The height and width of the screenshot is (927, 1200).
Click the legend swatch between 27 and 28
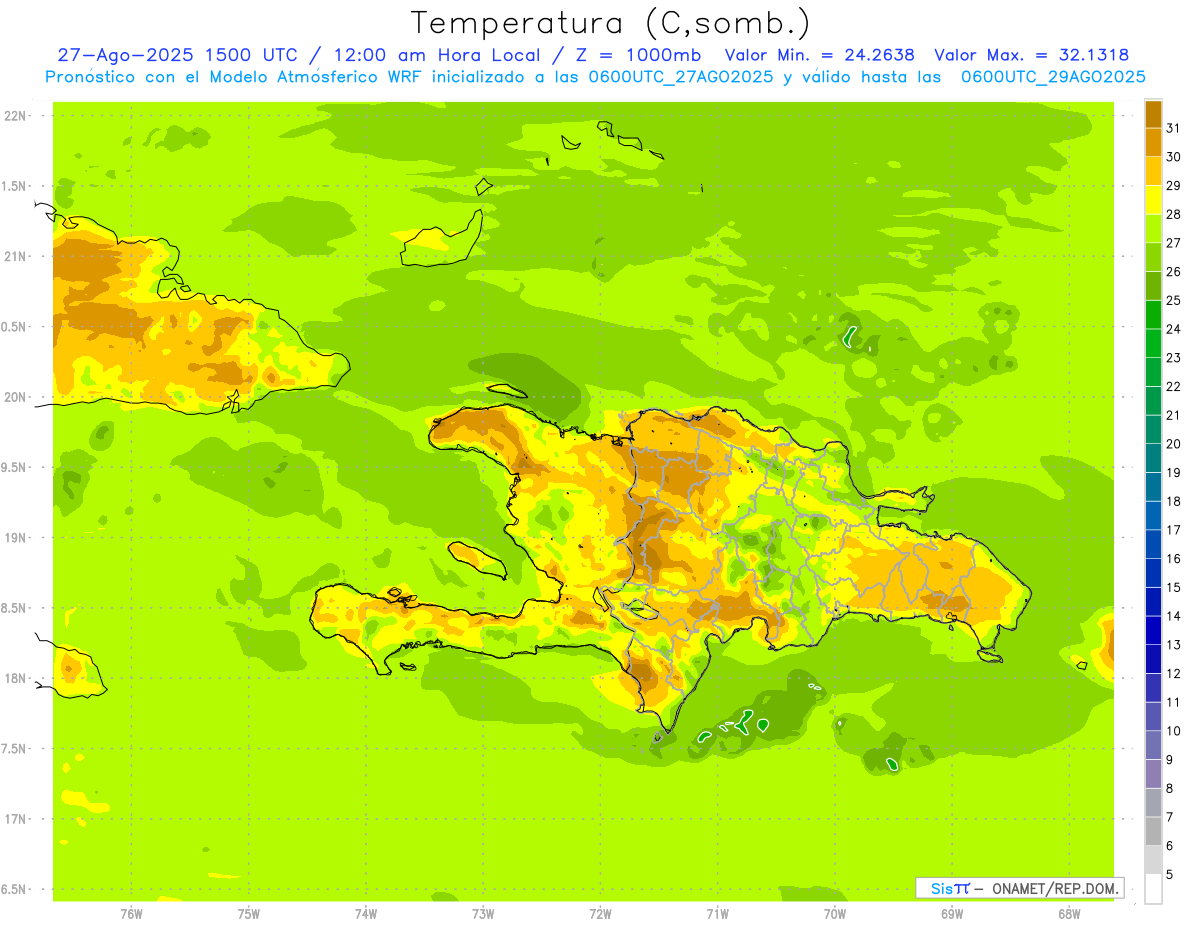[x=1153, y=228]
